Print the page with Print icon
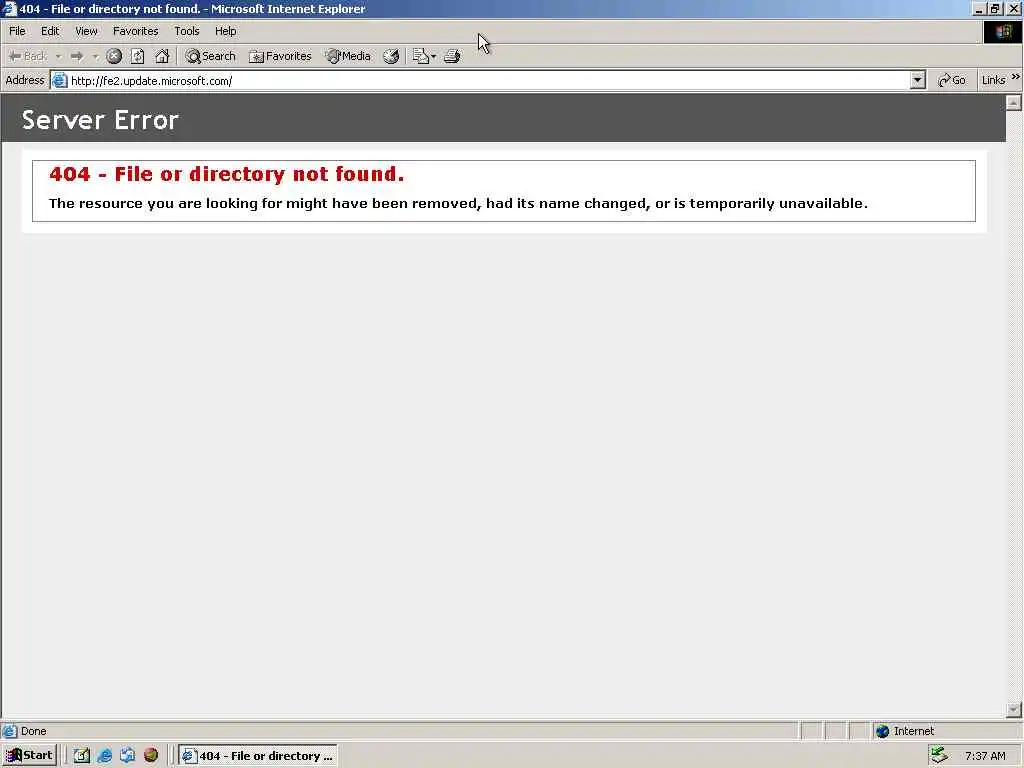 pos(452,56)
